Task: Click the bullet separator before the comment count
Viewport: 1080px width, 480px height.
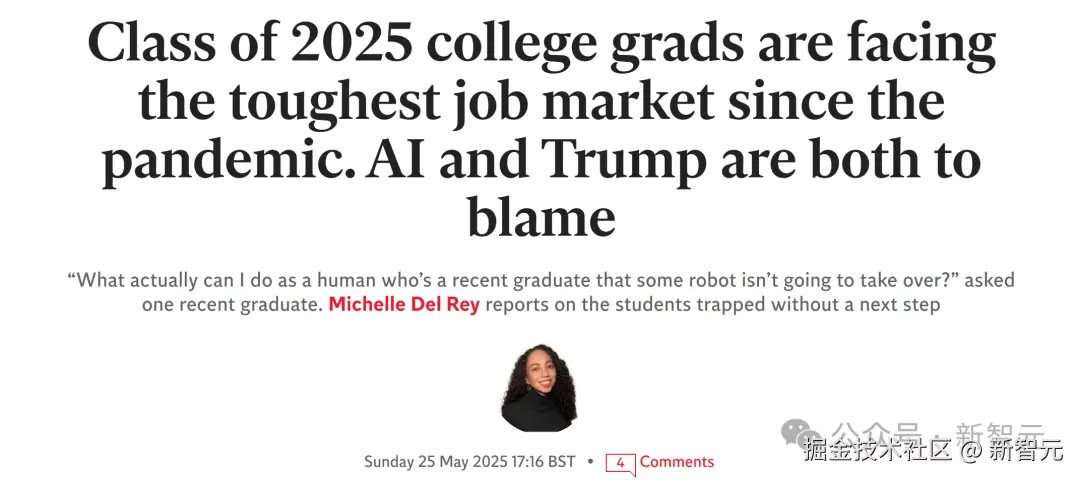Action: pos(591,462)
